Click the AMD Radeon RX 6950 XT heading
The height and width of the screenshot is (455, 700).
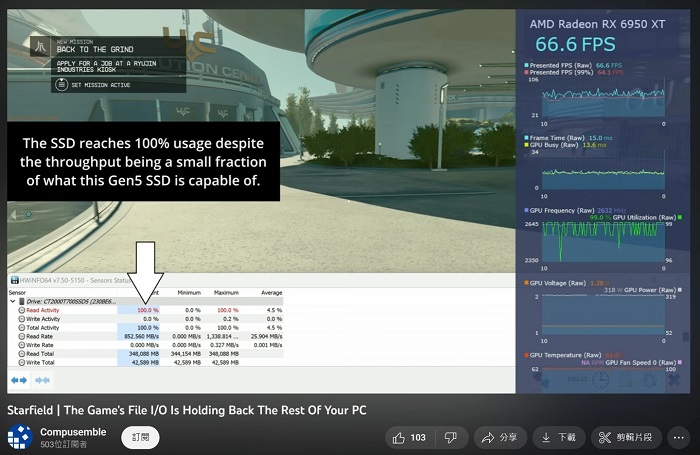click(x=597, y=24)
